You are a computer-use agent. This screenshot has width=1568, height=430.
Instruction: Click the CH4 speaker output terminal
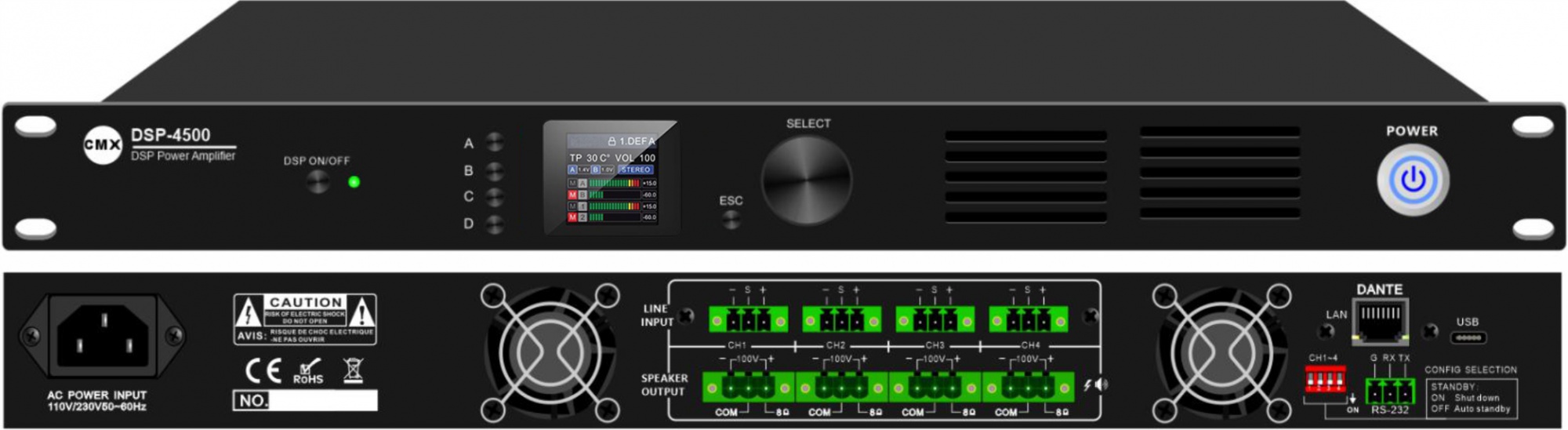click(x=1028, y=387)
